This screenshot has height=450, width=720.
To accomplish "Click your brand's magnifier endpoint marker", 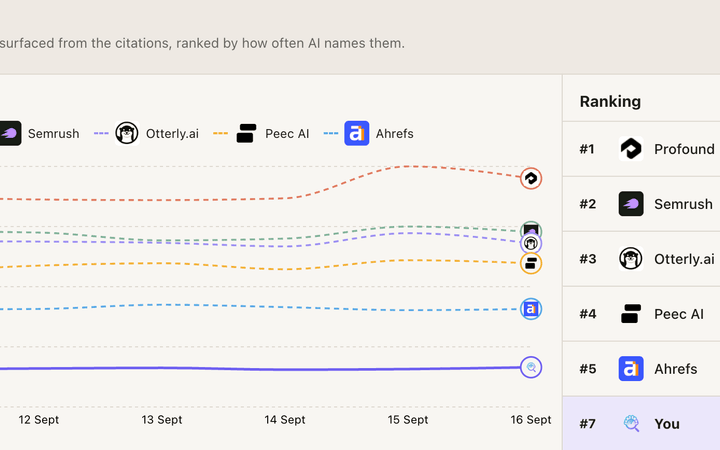I will point(531,367).
